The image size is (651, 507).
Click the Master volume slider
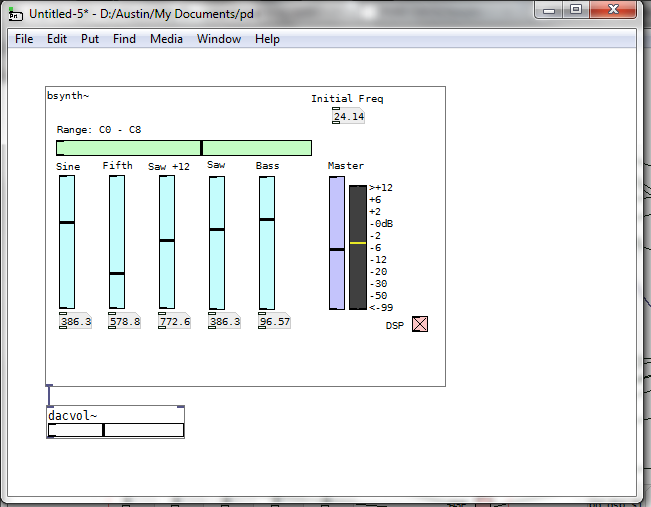point(337,243)
